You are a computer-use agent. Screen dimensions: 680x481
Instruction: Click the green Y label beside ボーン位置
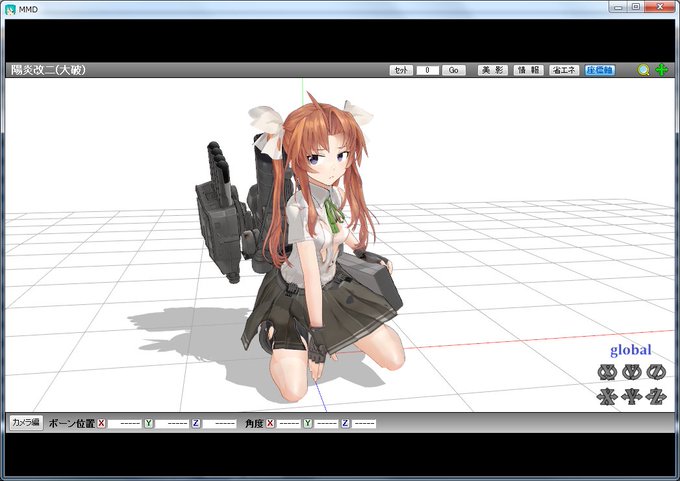(x=149, y=423)
